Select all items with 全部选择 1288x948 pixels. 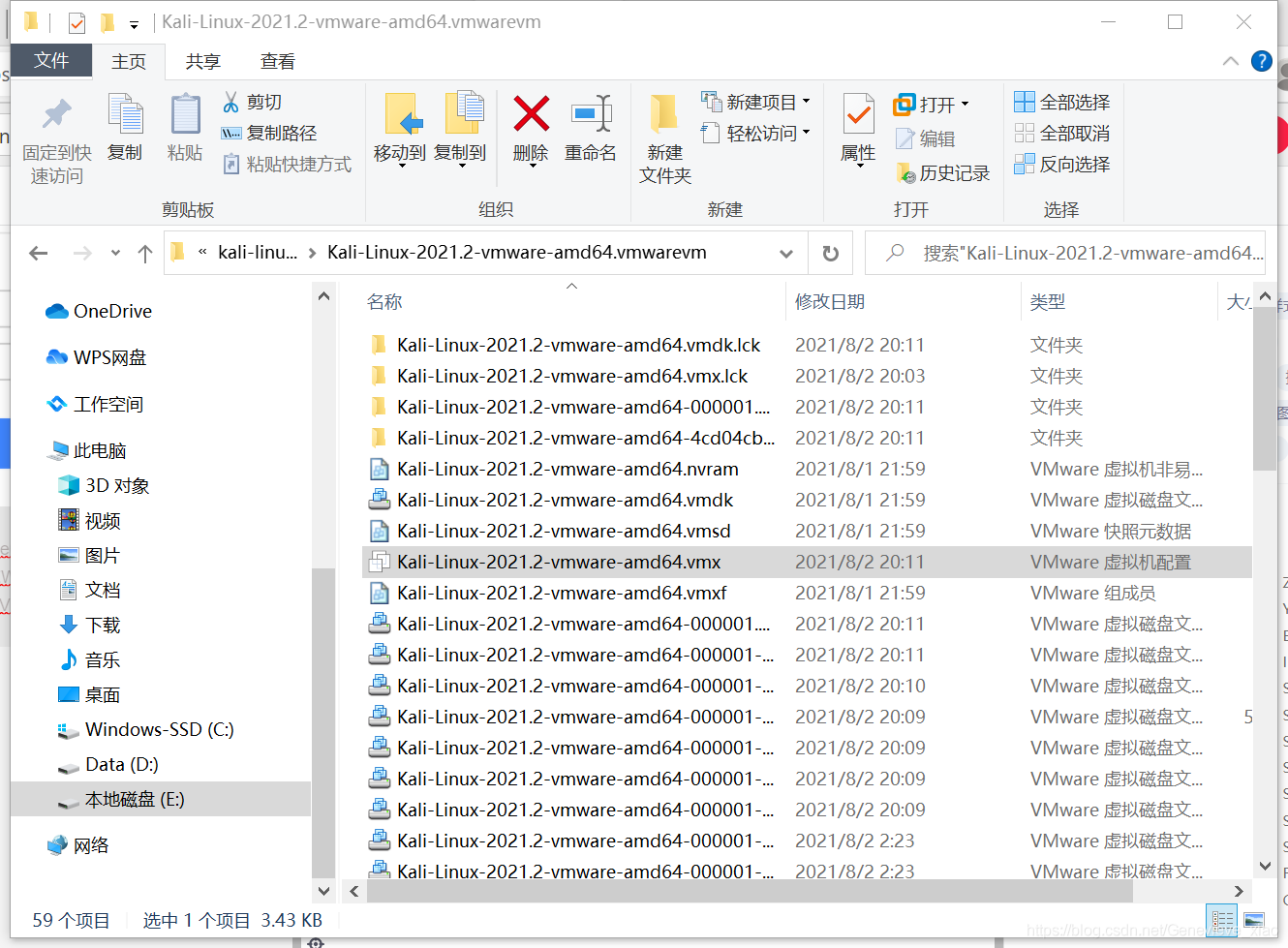[1062, 102]
